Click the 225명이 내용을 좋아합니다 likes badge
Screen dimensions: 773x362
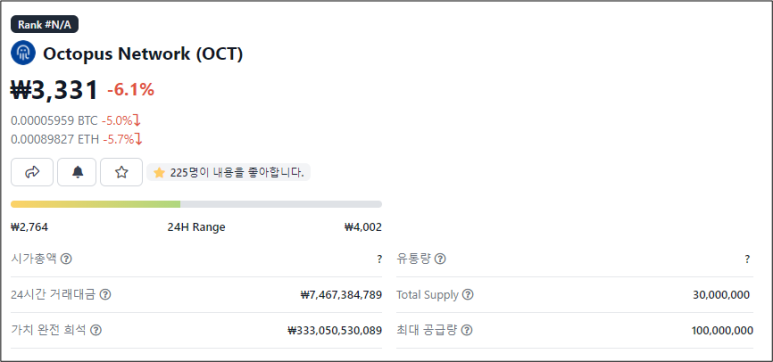[229, 173]
